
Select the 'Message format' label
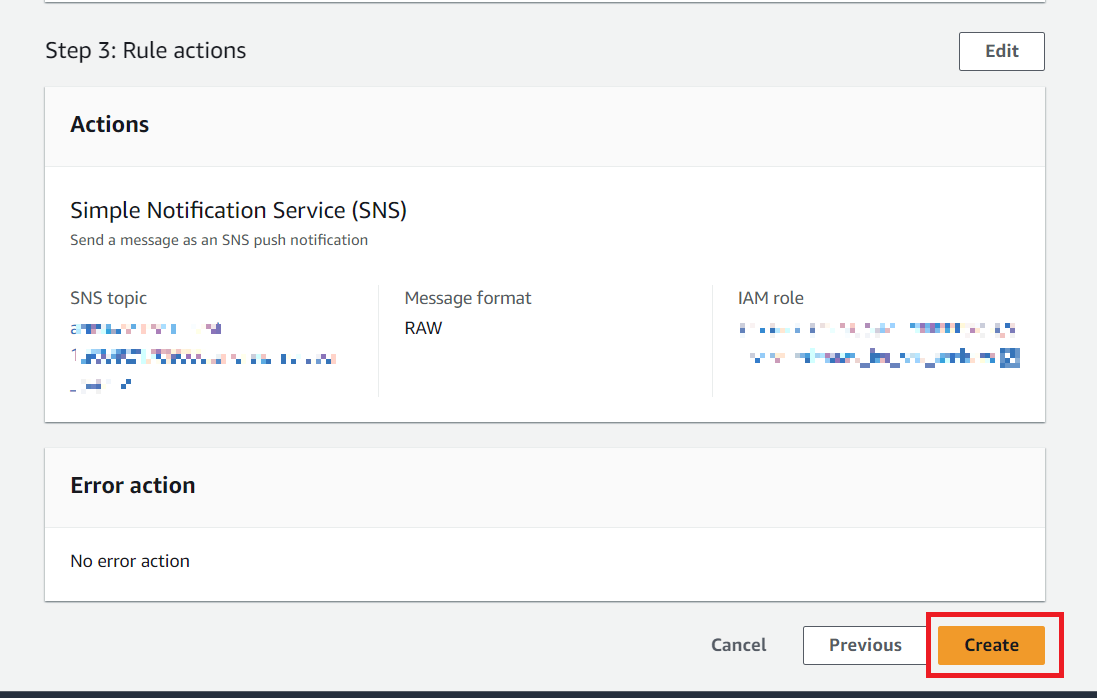(467, 298)
